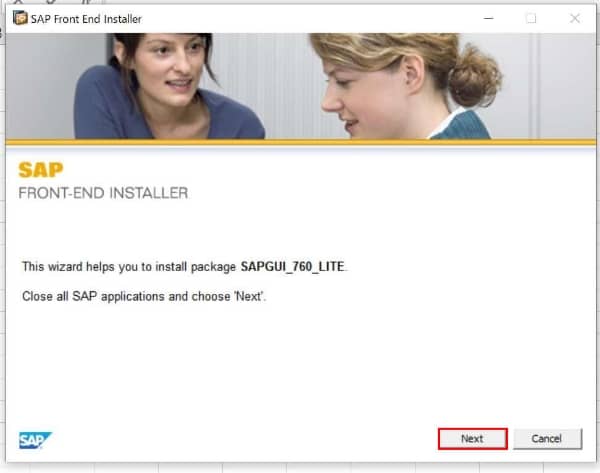Click the grey window area right of banner photo
Screen dimensions: 600x473
coord(560,85)
